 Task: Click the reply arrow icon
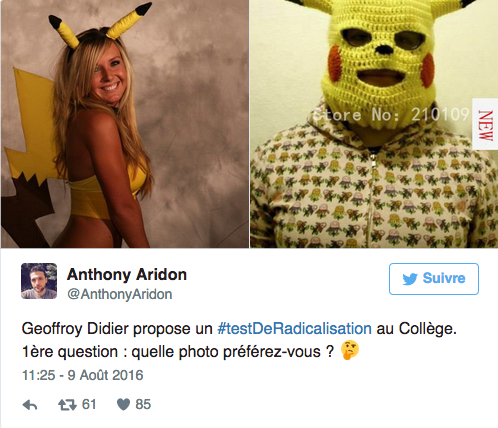(30, 405)
